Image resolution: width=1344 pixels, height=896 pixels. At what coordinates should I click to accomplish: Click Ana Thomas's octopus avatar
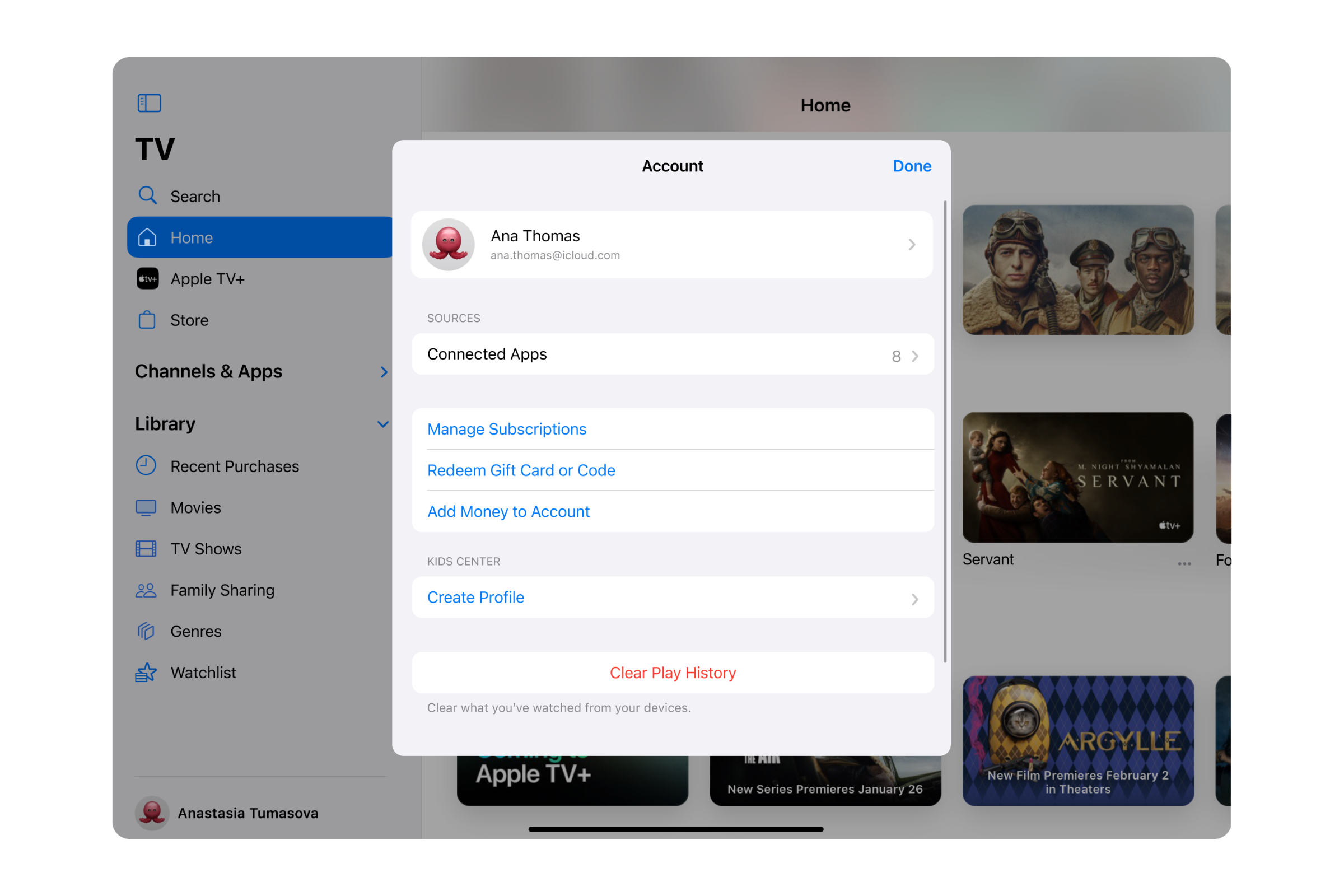449,245
